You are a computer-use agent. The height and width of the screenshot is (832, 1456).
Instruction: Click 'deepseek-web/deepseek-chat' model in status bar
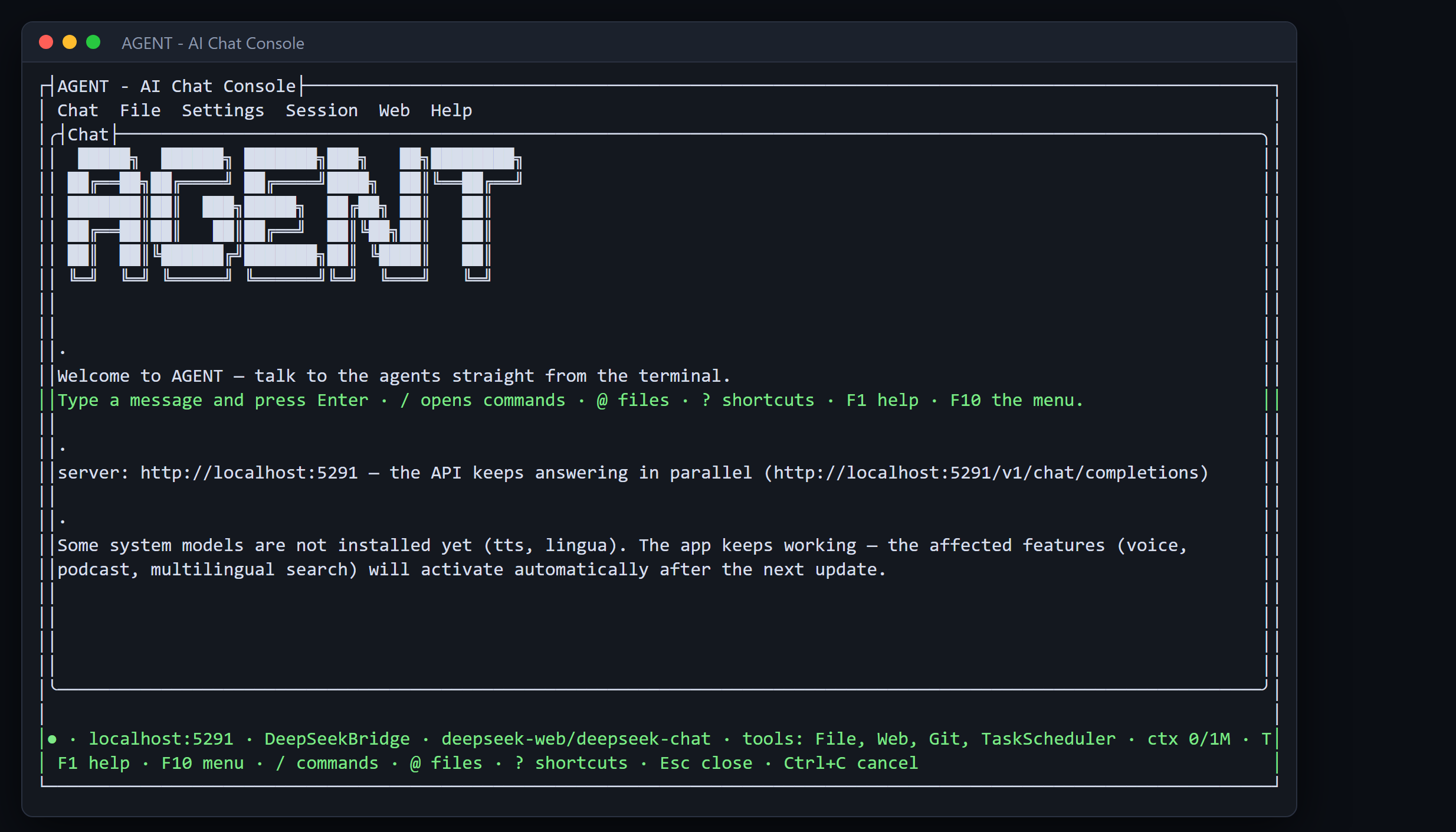[576, 739]
